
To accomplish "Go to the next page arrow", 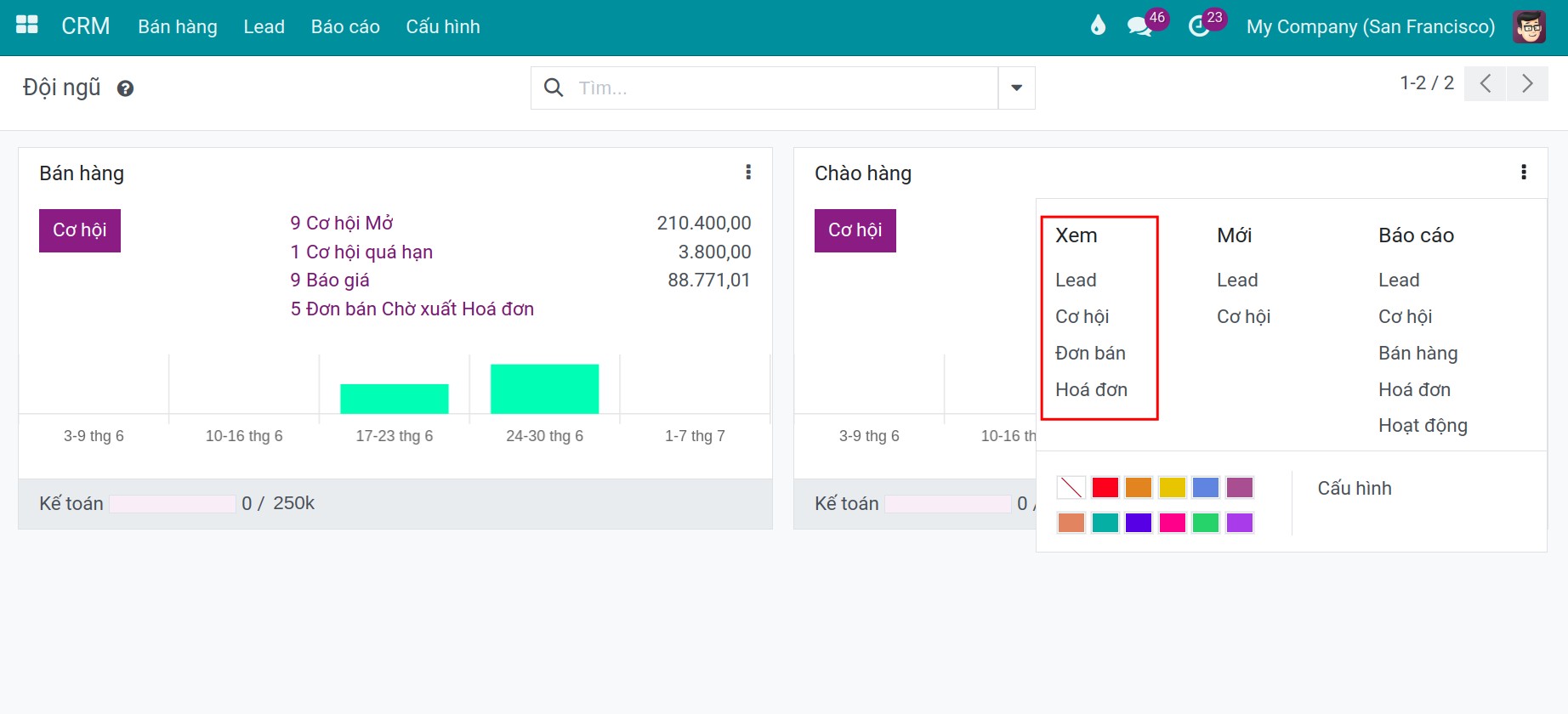I will pos(1527,83).
